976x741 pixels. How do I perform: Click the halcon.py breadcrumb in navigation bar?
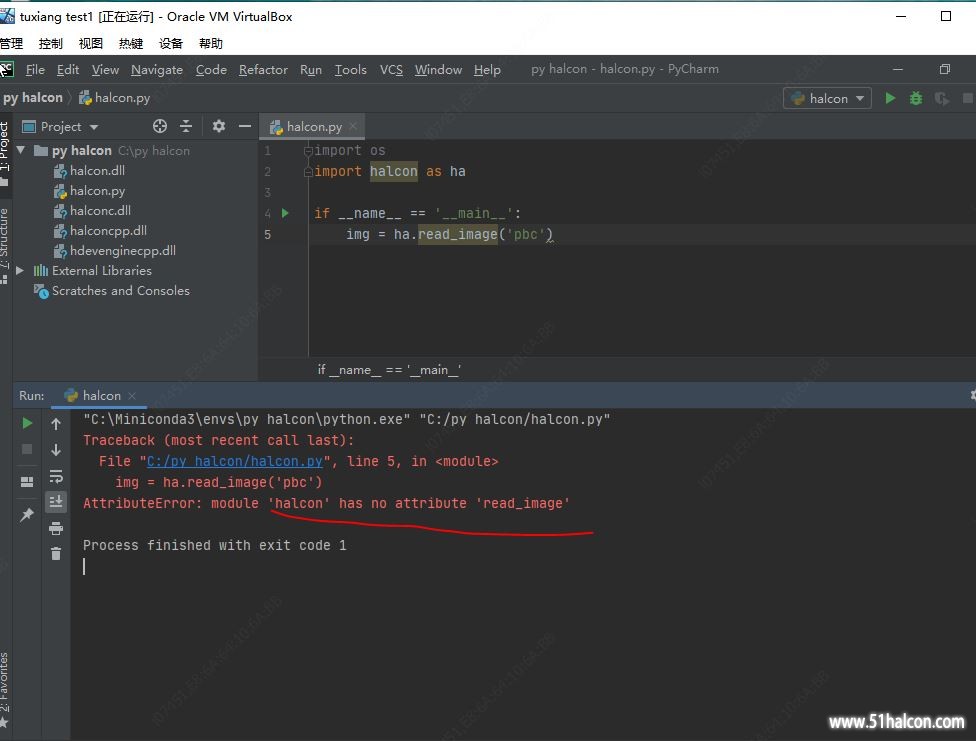pyautogui.click(x=115, y=98)
